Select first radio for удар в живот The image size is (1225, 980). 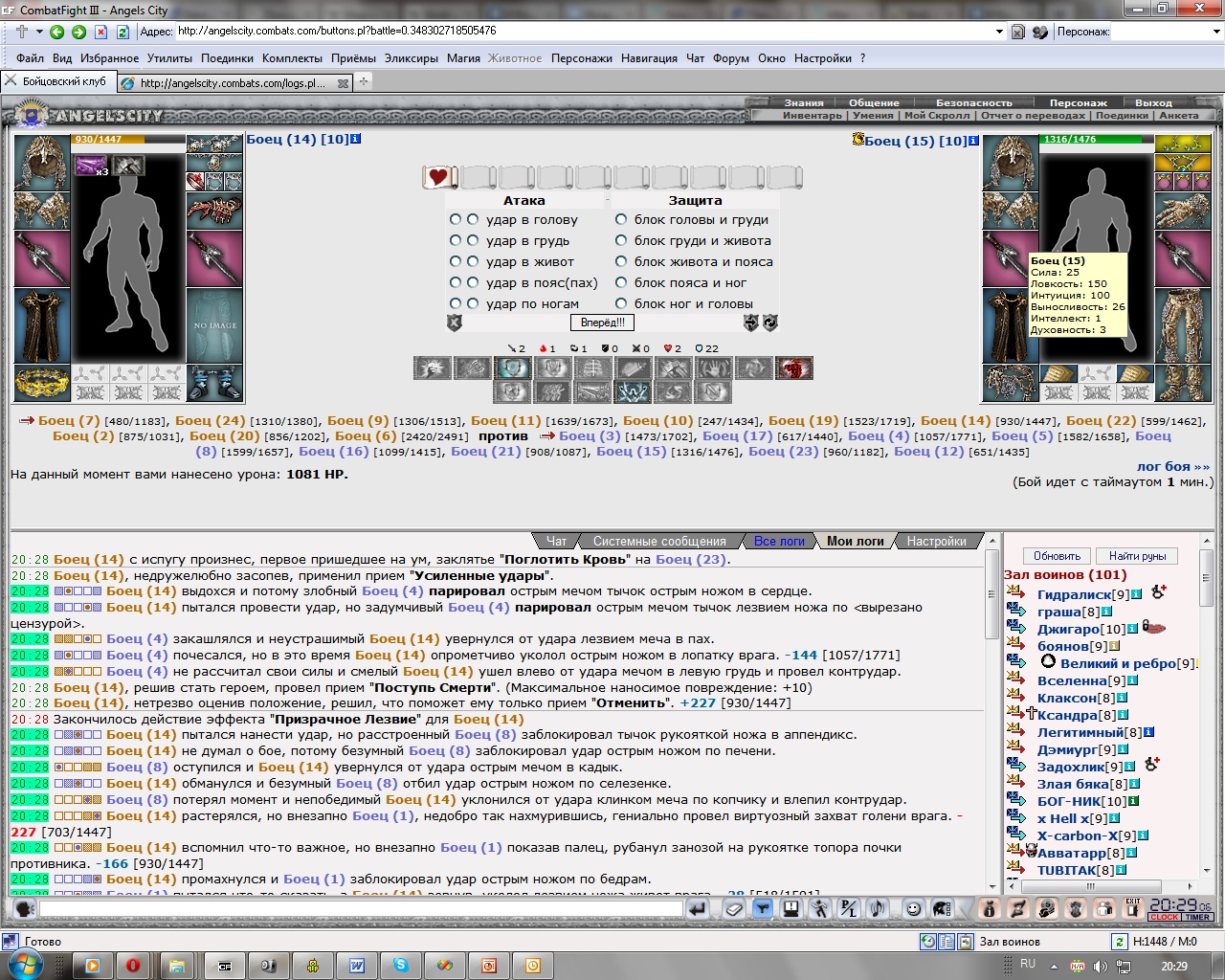(456, 261)
